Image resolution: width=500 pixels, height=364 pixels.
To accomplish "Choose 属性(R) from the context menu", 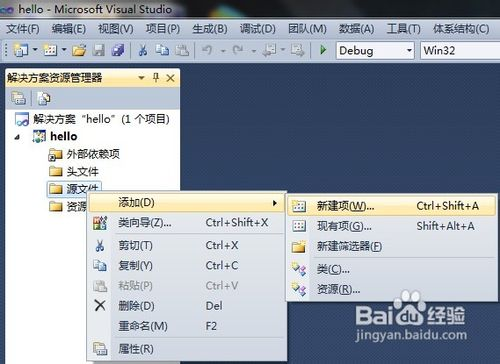I will point(187,349).
